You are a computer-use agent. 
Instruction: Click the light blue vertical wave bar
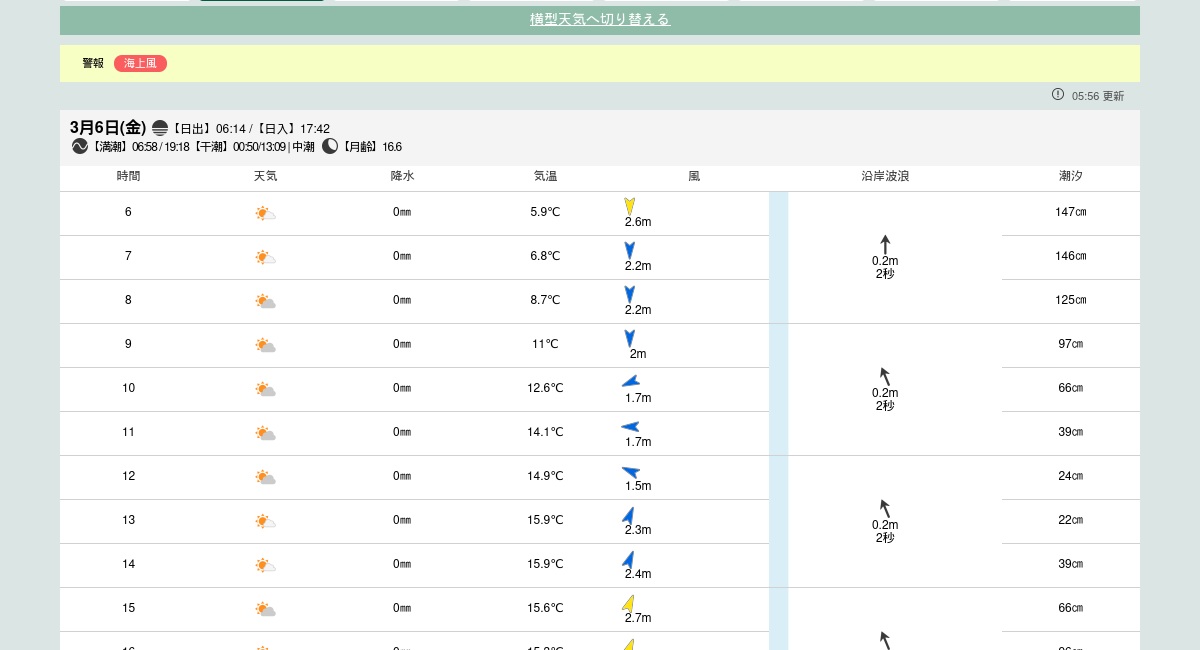tap(778, 420)
